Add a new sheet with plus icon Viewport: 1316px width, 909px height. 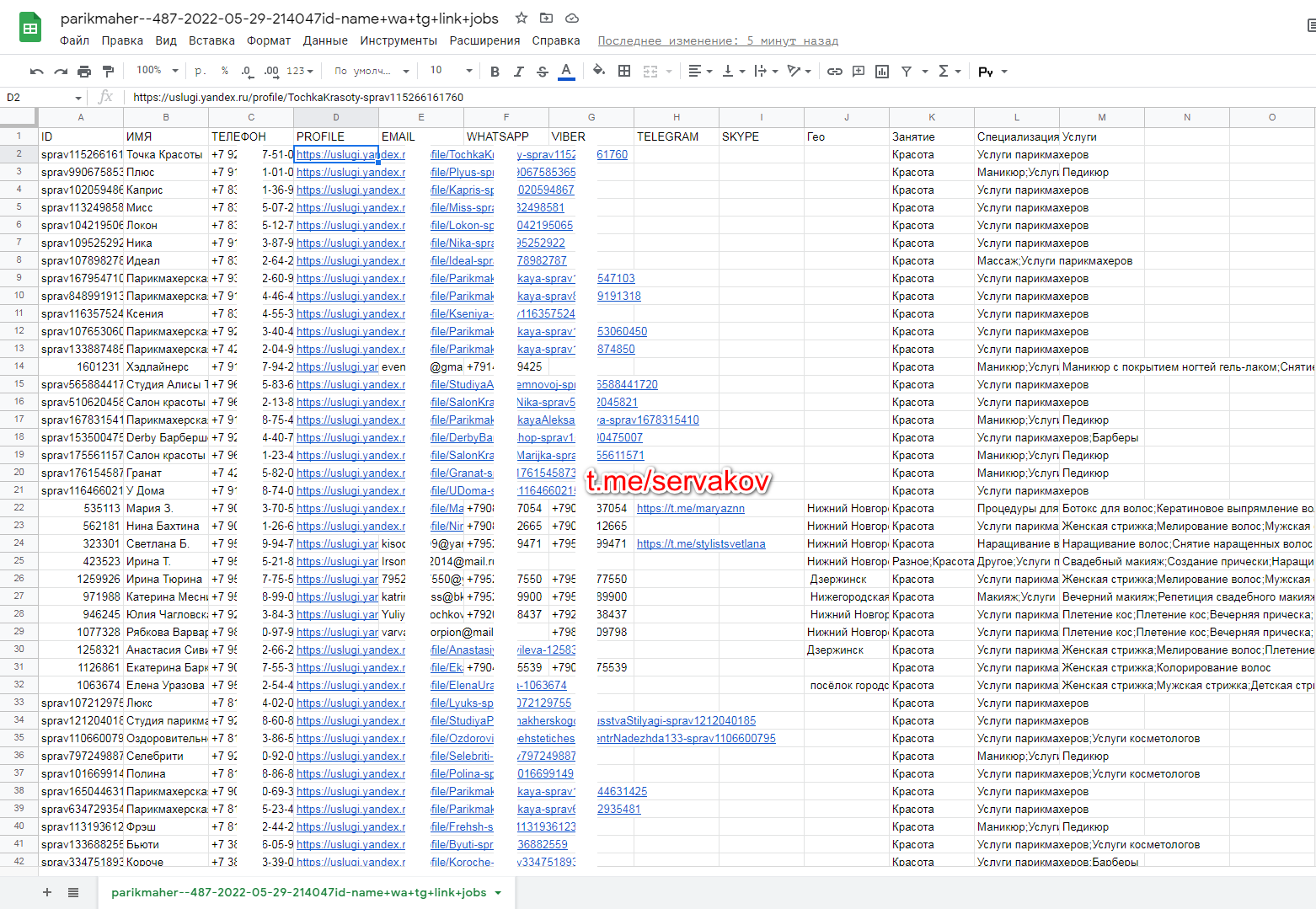pos(47,892)
